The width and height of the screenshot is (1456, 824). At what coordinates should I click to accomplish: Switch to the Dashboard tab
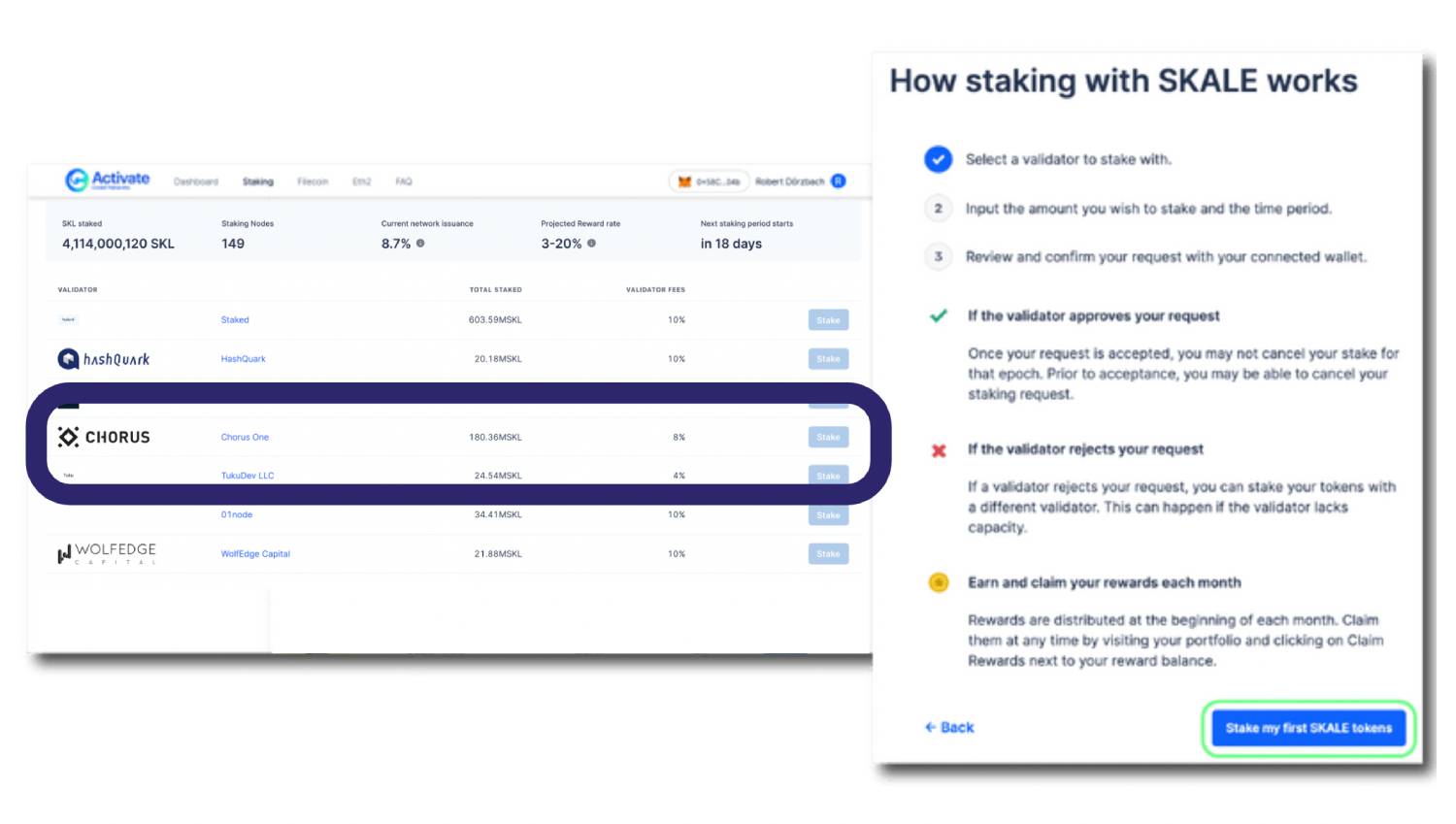(196, 181)
